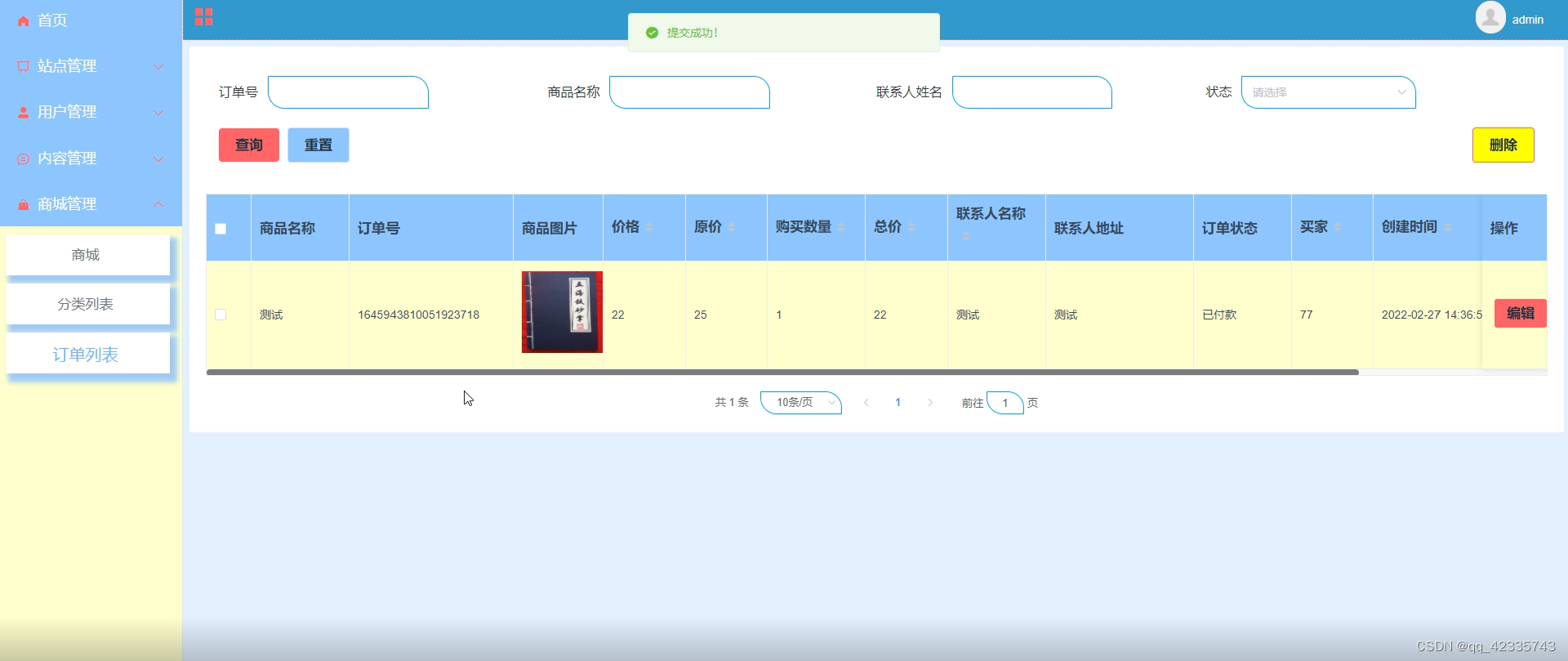Viewport: 1568px width, 661px height.
Task: Click 编辑 for the 测试 order
Action: pos(1520,314)
